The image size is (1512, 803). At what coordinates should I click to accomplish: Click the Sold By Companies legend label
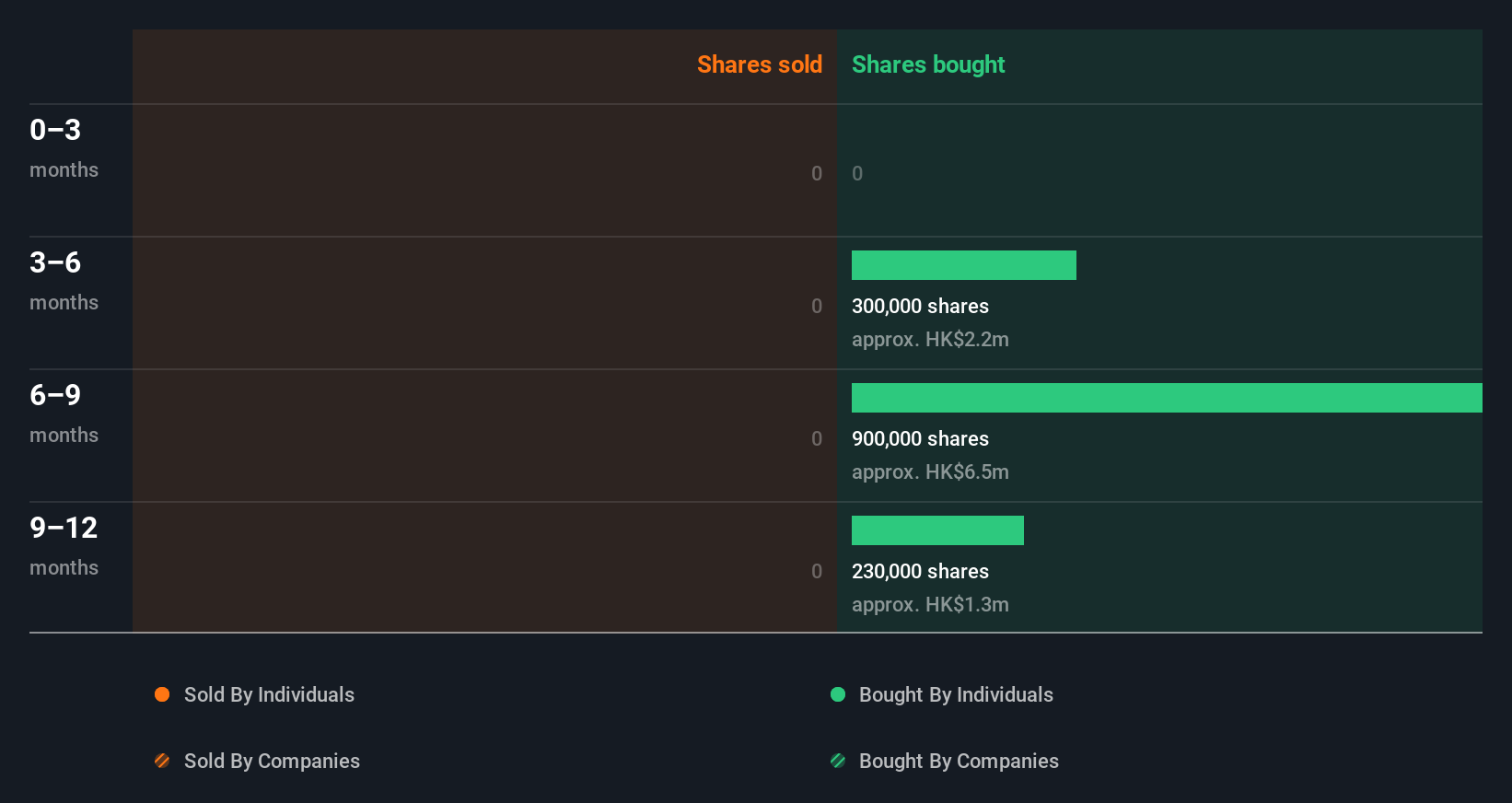pyautogui.click(x=272, y=761)
